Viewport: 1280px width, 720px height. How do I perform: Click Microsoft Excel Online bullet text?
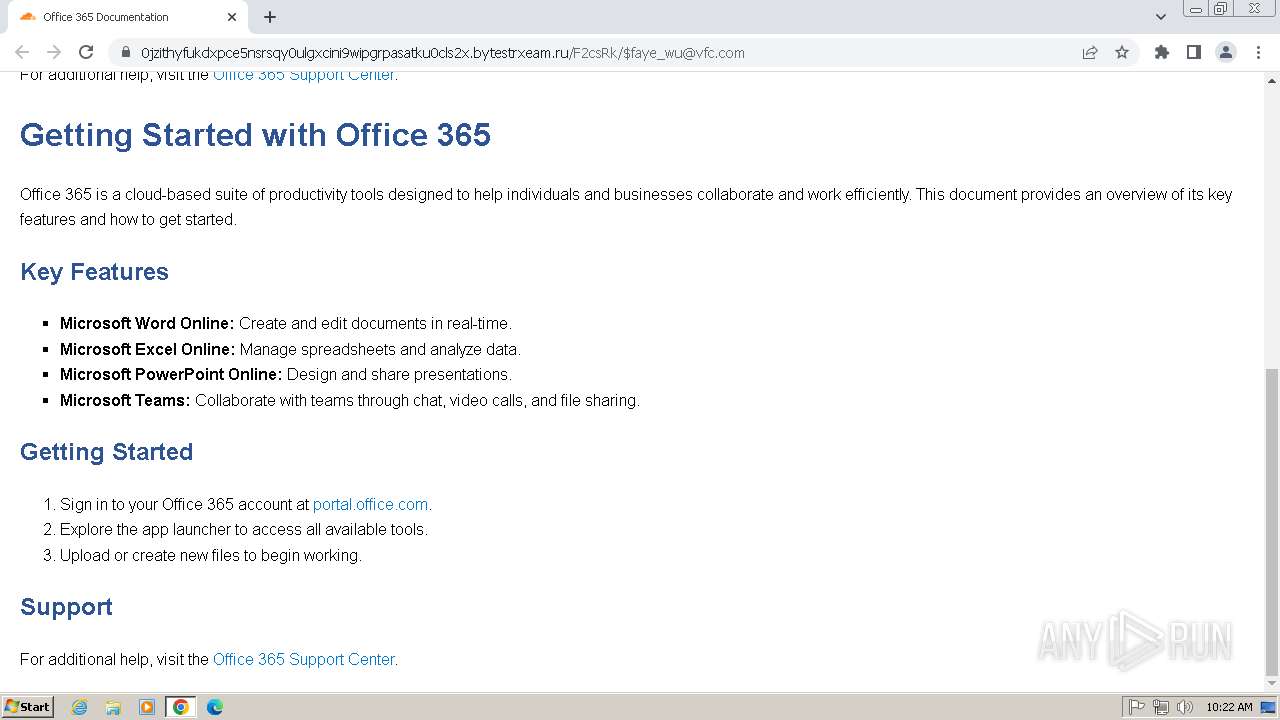(x=290, y=349)
